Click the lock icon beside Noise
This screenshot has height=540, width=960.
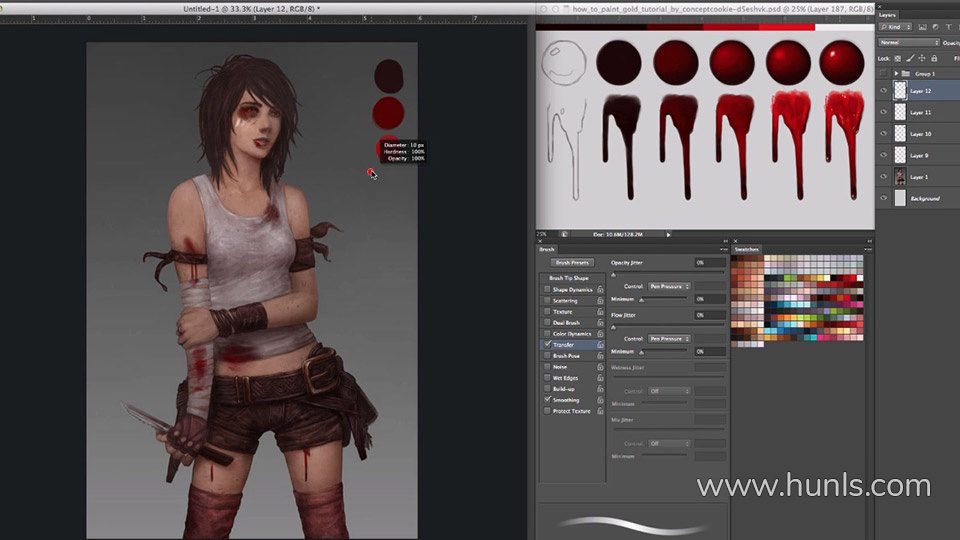600,366
